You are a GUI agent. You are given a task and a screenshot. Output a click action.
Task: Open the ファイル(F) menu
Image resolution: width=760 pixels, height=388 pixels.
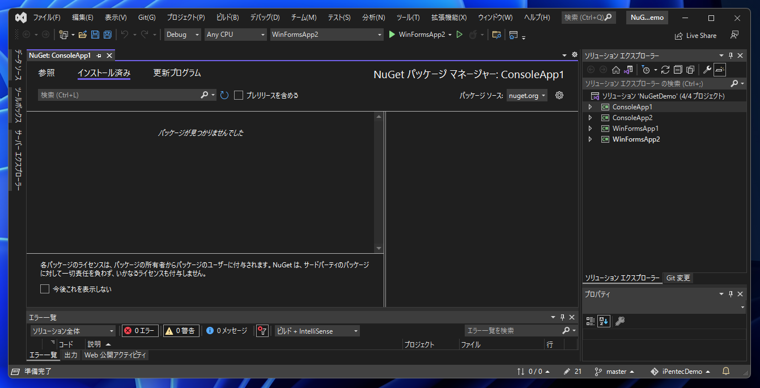pos(47,18)
